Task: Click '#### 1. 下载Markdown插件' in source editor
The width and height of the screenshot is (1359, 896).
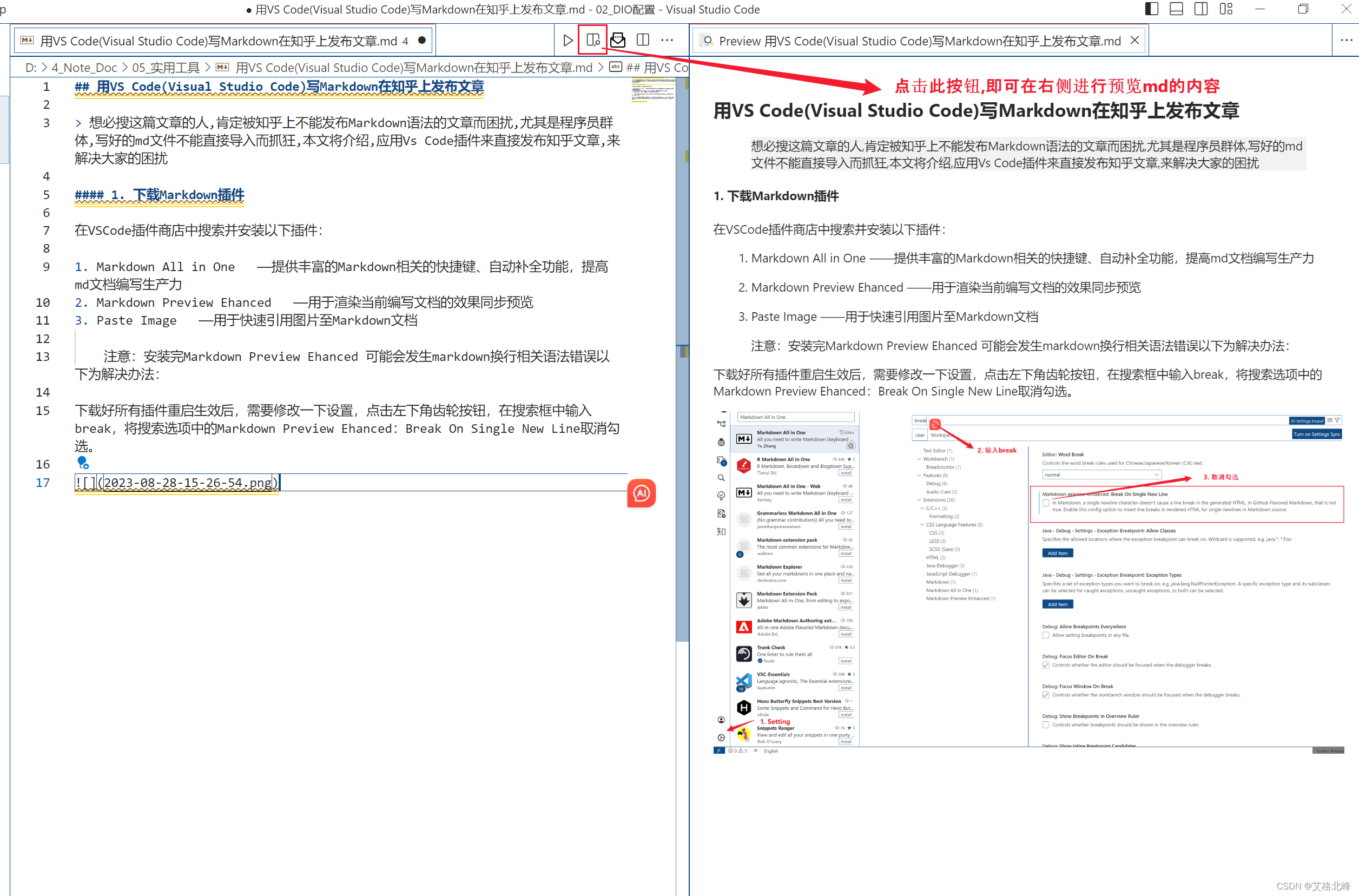Action: pyautogui.click(x=160, y=195)
